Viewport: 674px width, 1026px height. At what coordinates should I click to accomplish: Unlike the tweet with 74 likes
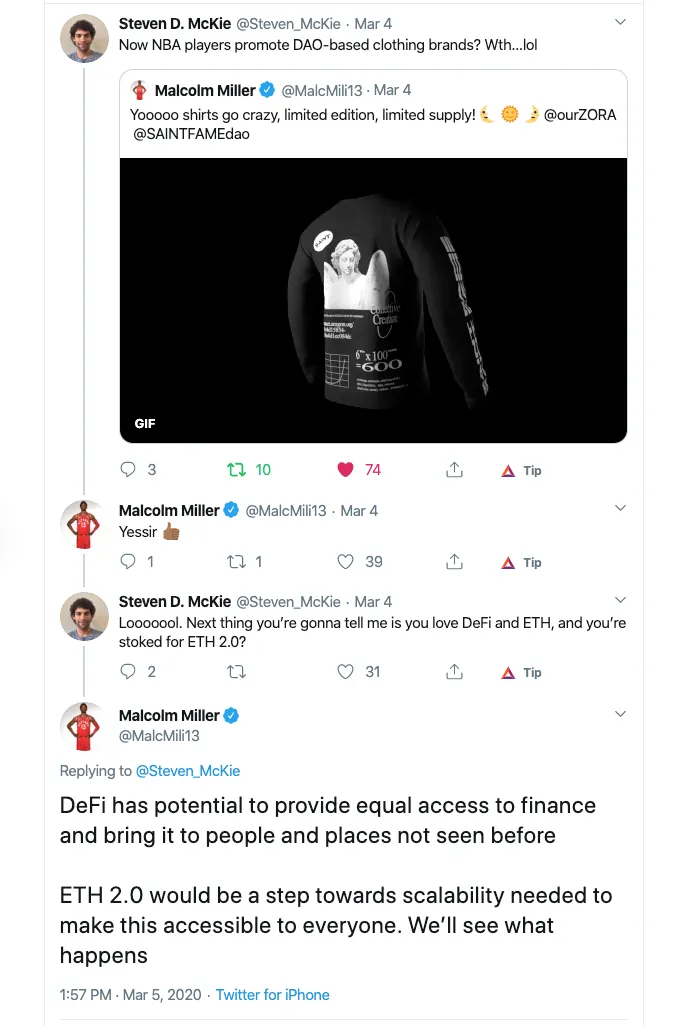(x=346, y=469)
